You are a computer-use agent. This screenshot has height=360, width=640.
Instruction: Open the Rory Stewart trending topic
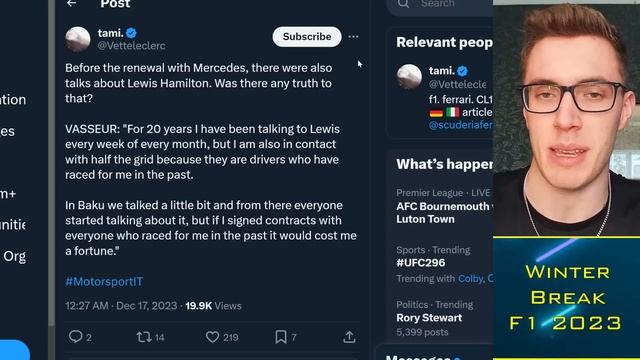coord(429,318)
